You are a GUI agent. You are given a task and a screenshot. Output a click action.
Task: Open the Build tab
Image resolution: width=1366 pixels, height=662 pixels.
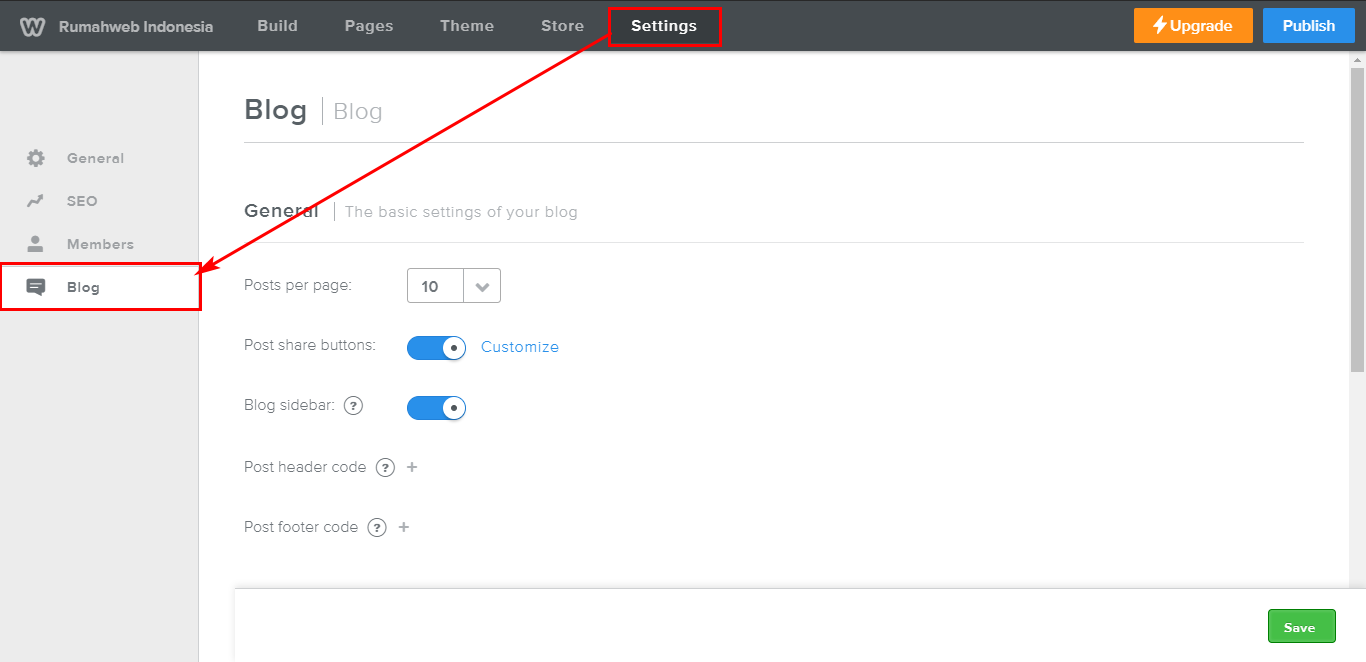pos(277,26)
